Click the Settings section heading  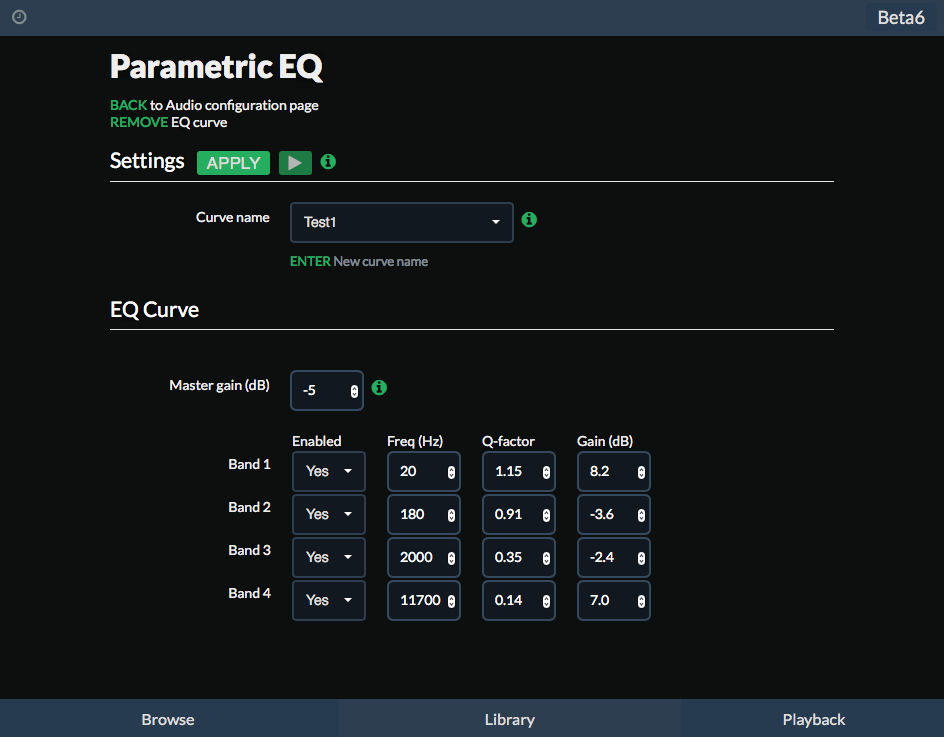click(147, 161)
